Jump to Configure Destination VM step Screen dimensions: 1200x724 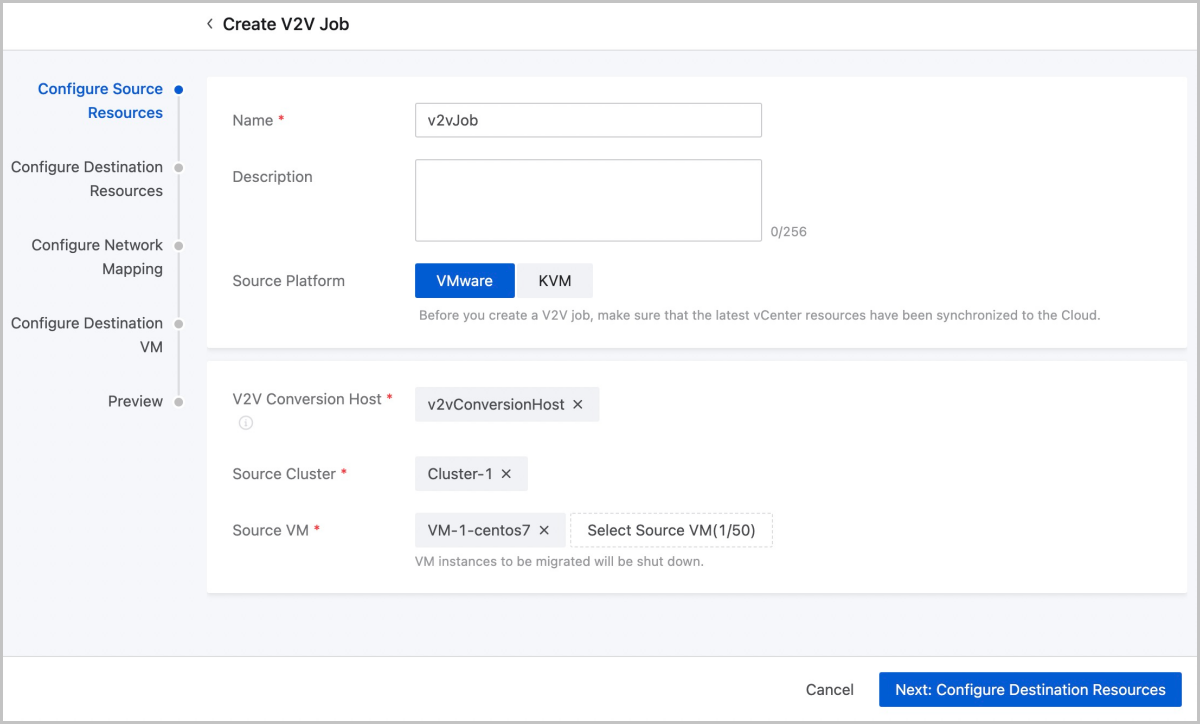87,335
